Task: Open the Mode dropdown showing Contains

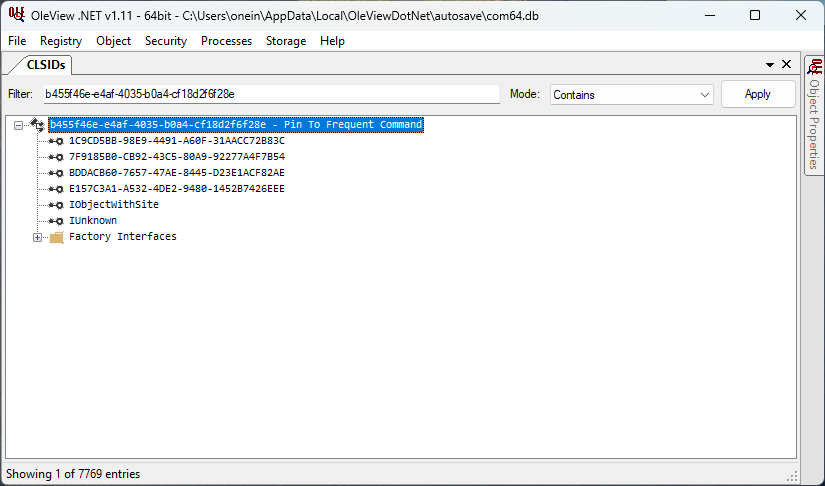Action: [x=631, y=94]
